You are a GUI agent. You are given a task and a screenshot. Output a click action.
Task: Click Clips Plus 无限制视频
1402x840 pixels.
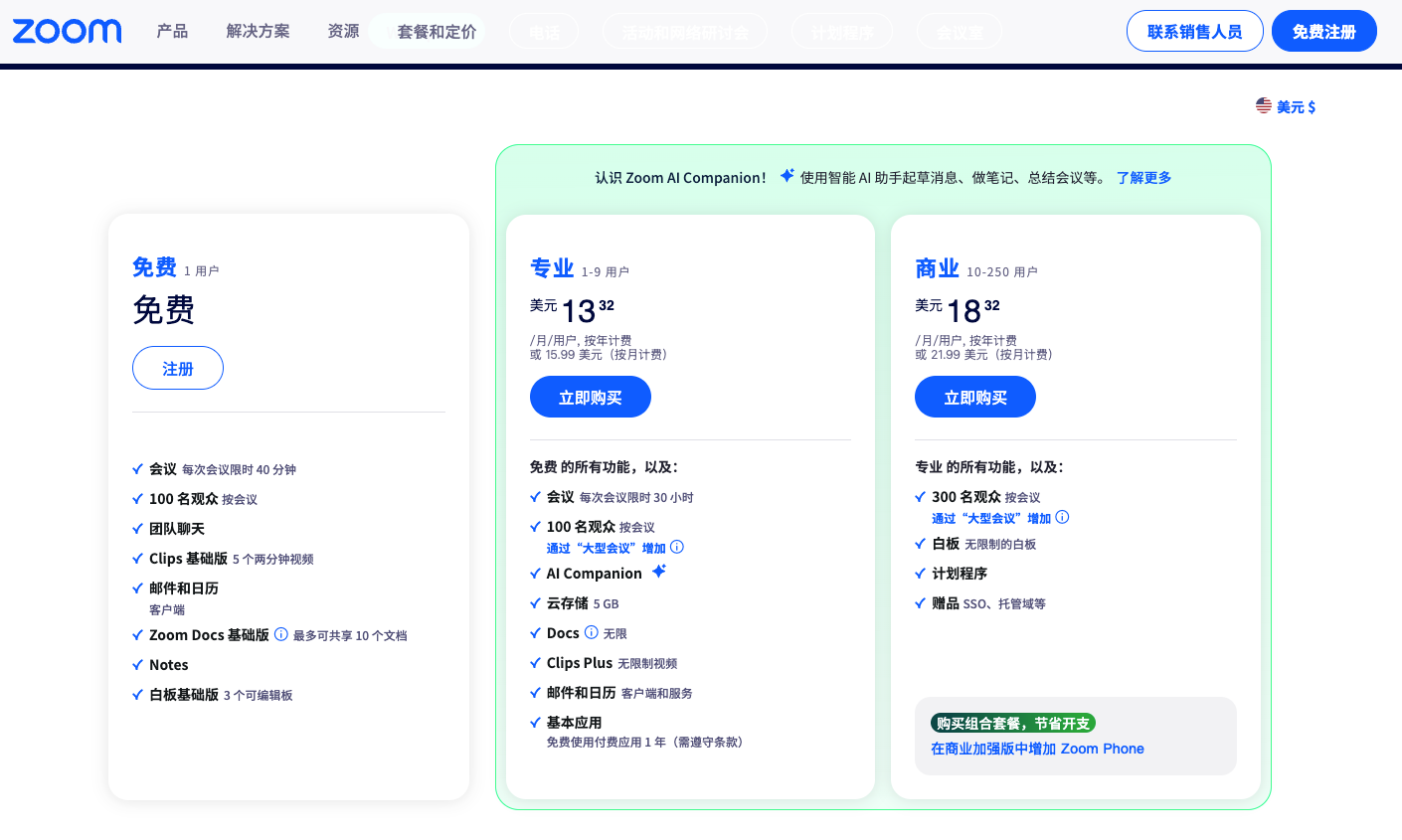point(613,663)
